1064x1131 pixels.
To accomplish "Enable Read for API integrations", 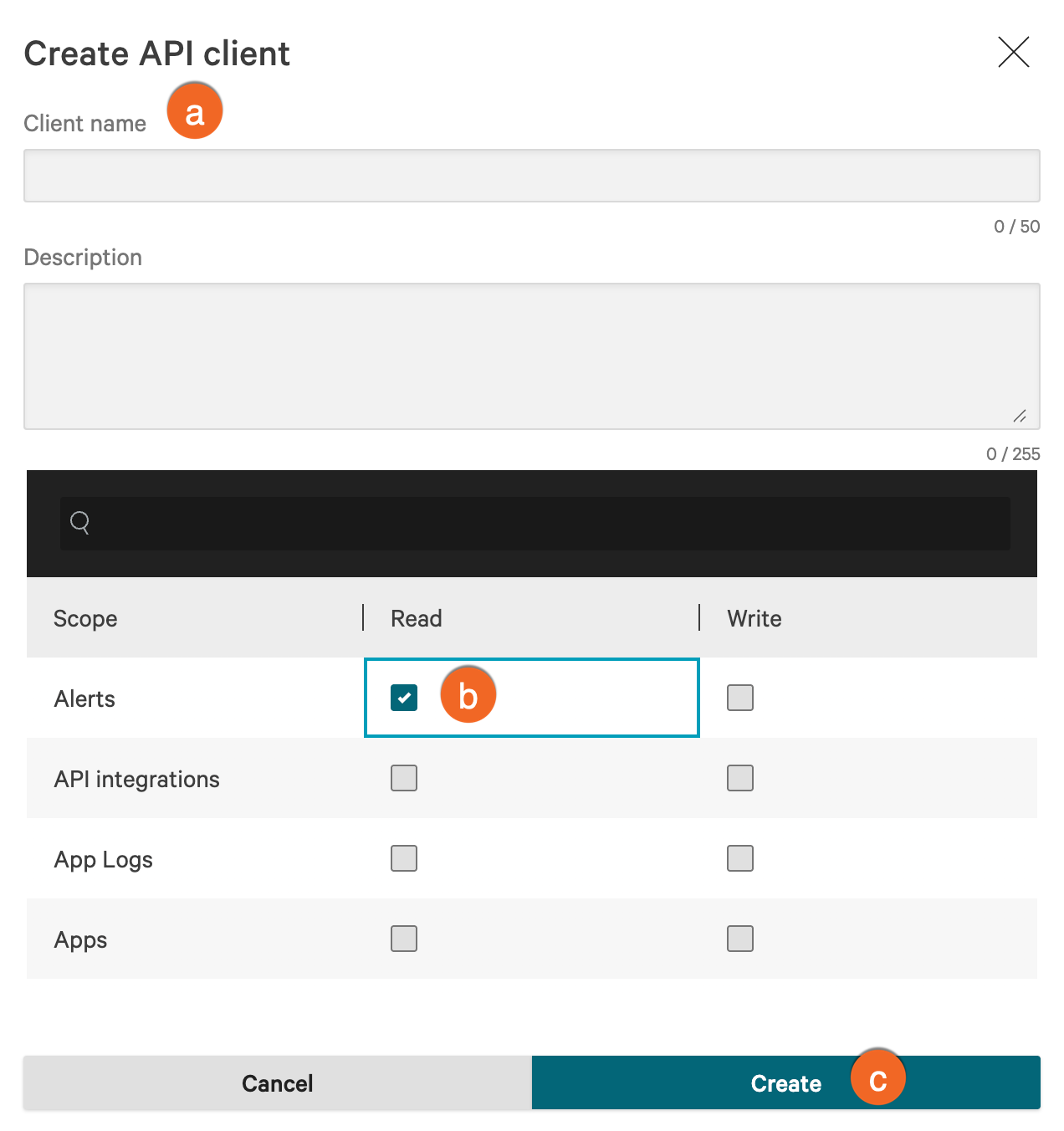I will [404, 778].
